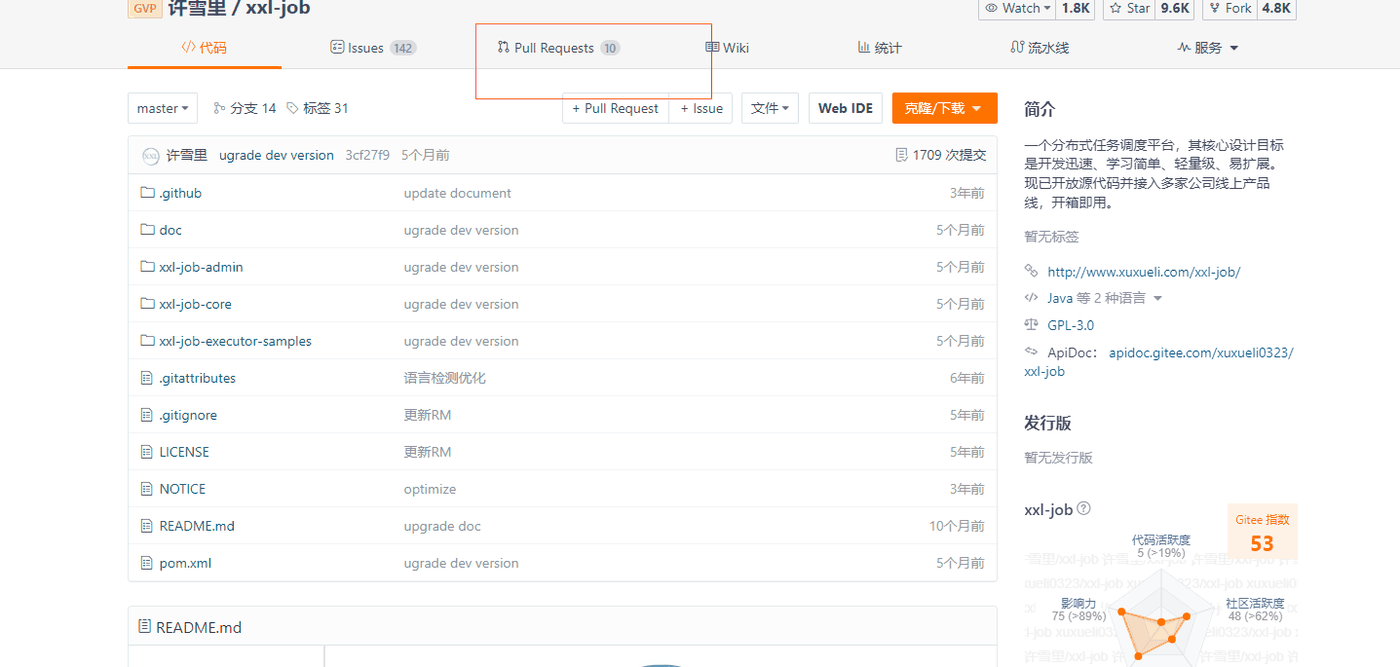Click the folder icon beside xxl-job-admin
Image resolution: width=1400 pixels, height=667 pixels.
coord(148,267)
